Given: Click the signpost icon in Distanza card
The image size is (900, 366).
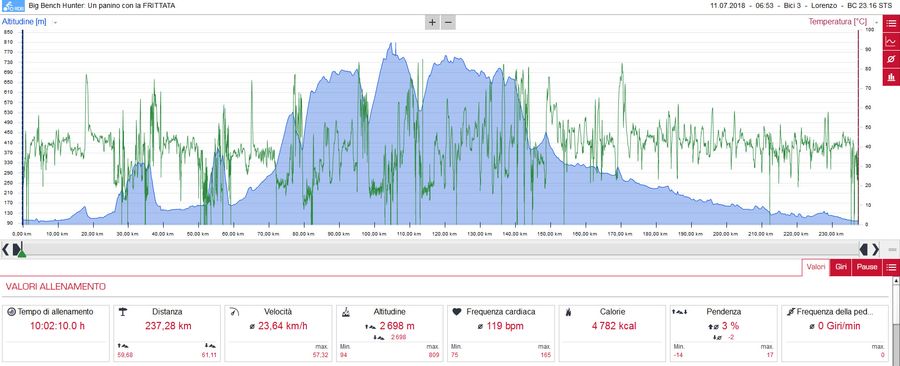Looking at the screenshot, I should [122, 312].
